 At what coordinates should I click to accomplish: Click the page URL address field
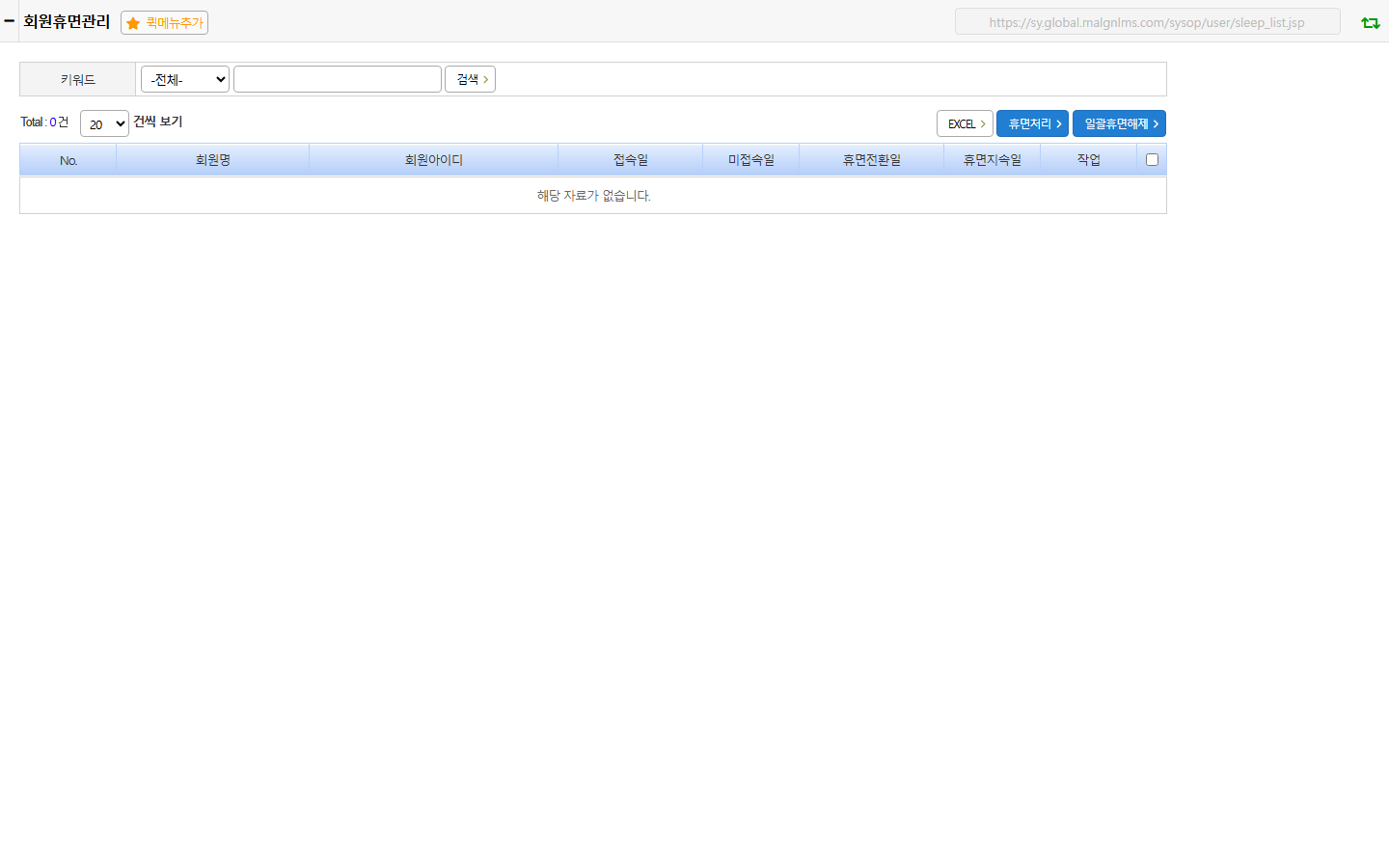pyautogui.click(x=1147, y=22)
